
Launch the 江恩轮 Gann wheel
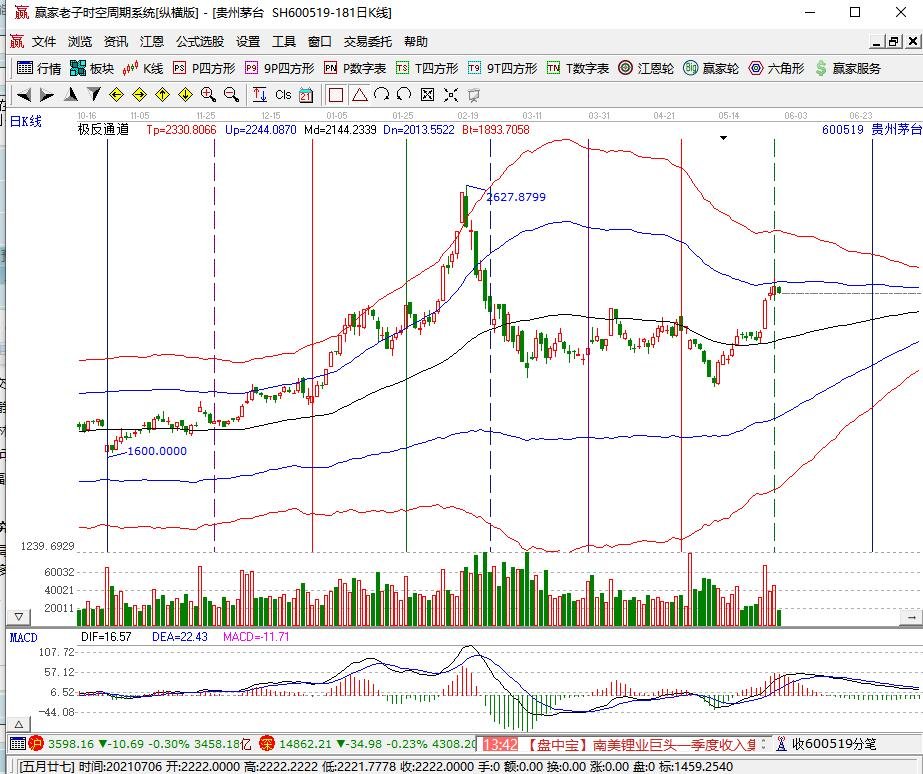point(646,68)
